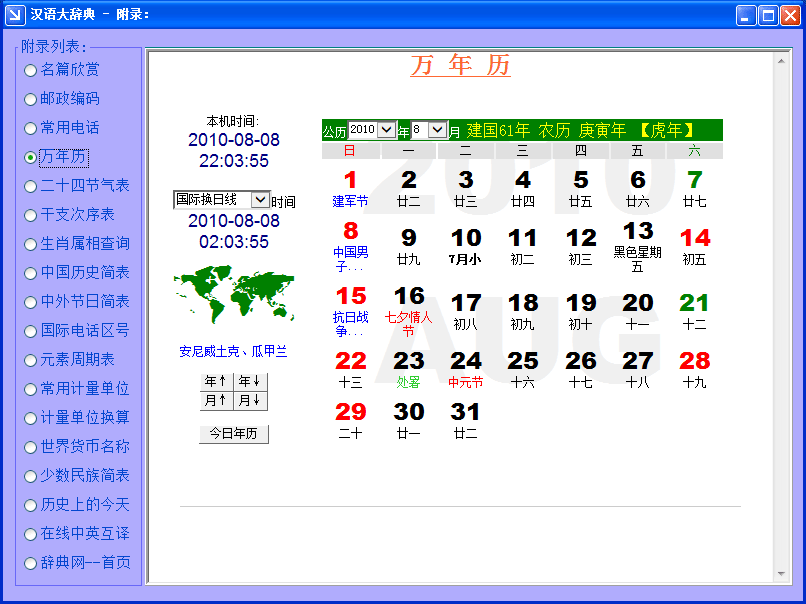Click the 三 Wednesday column header
Image resolution: width=806 pixels, height=604 pixels.
tap(523, 151)
